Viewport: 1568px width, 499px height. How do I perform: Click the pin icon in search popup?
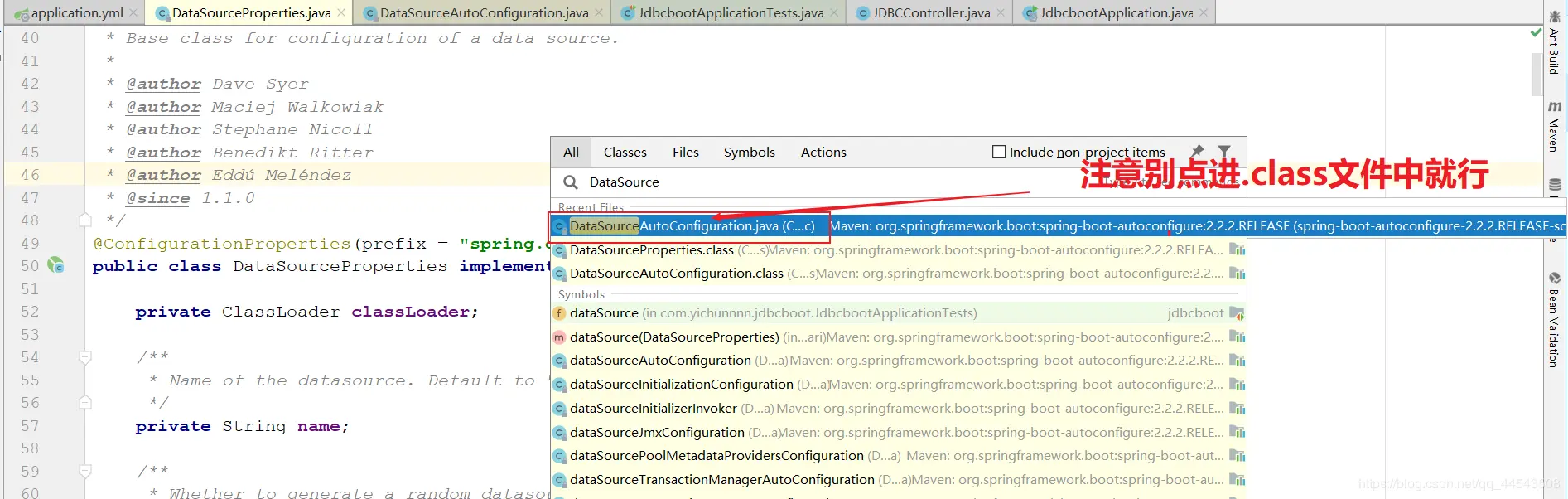click(1196, 151)
